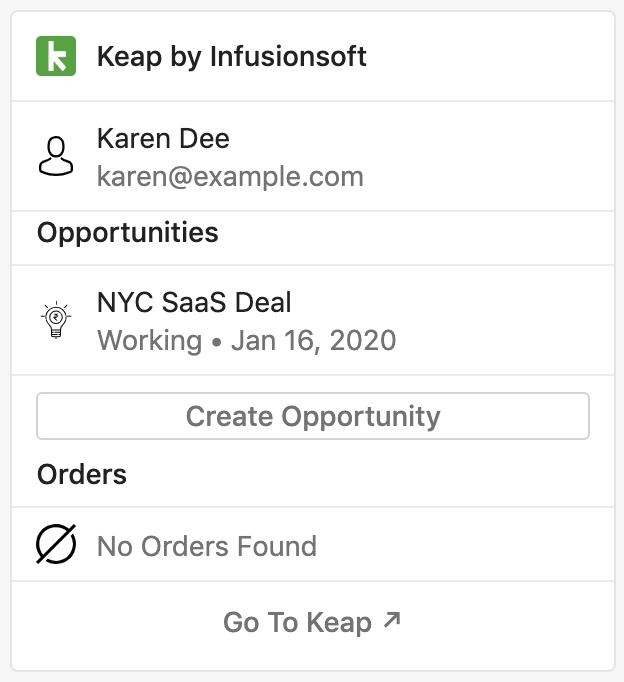Click the Keap app header bar
This screenshot has width=624, height=682.
click(x=313, y=57)
